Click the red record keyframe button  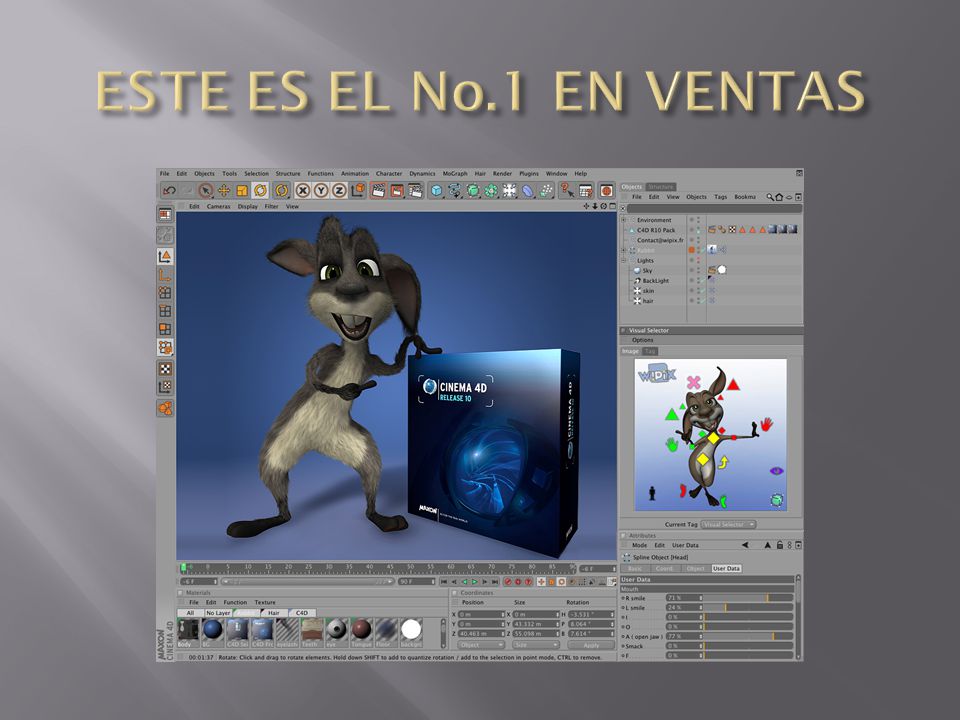(x=508, y=582)
